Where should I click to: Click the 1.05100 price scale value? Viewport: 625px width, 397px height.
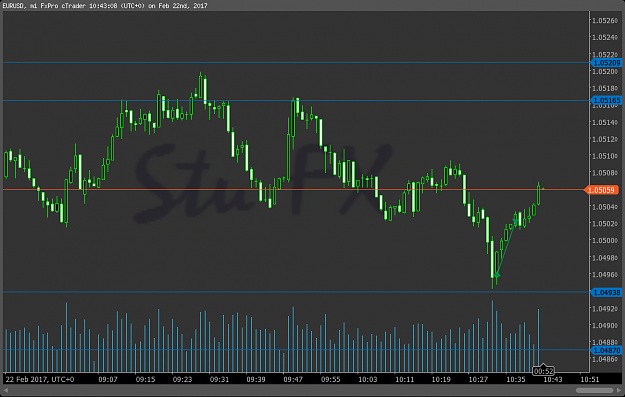(605, 156)
